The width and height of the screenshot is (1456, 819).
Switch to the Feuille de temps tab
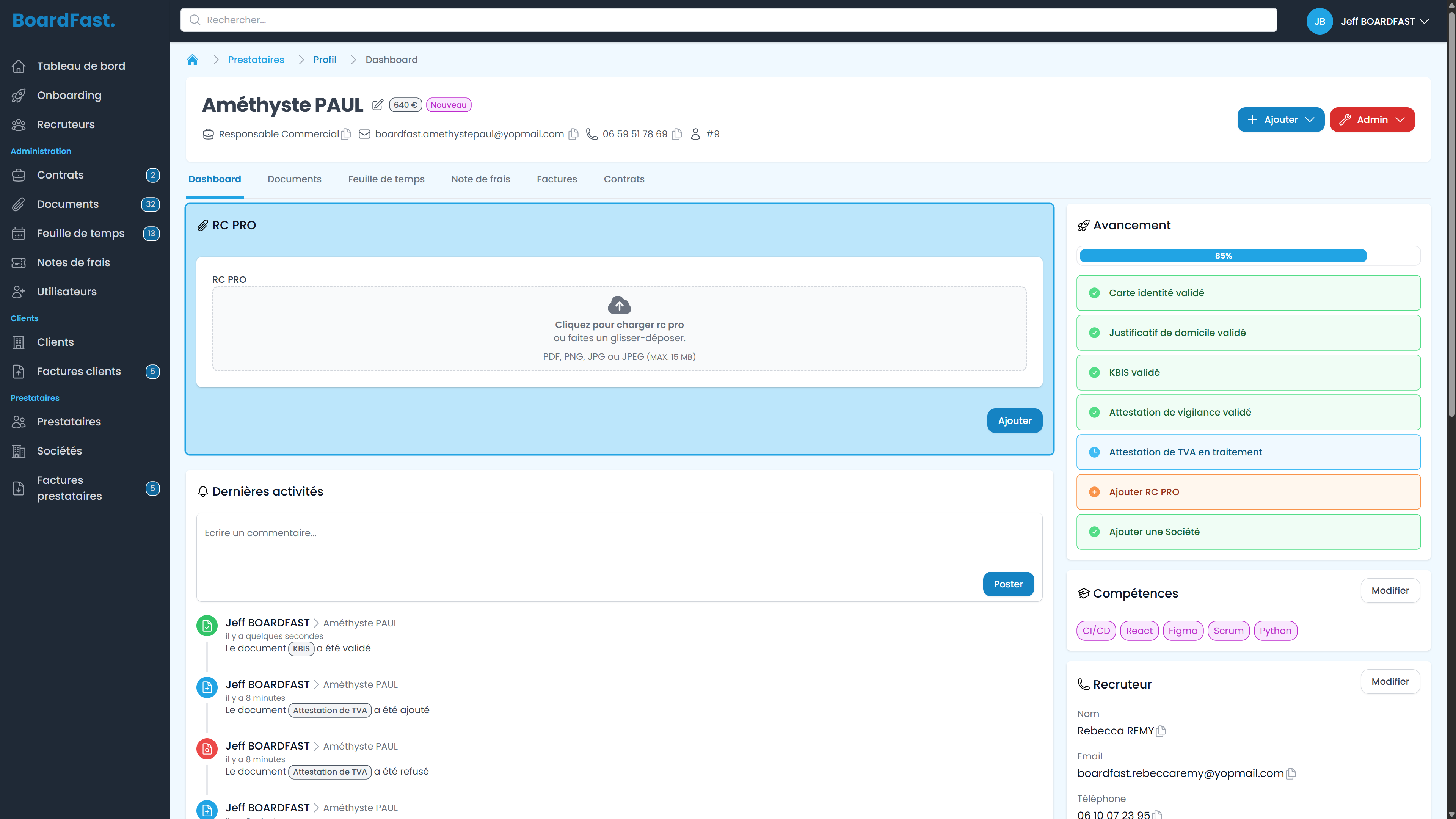[386, 179]
